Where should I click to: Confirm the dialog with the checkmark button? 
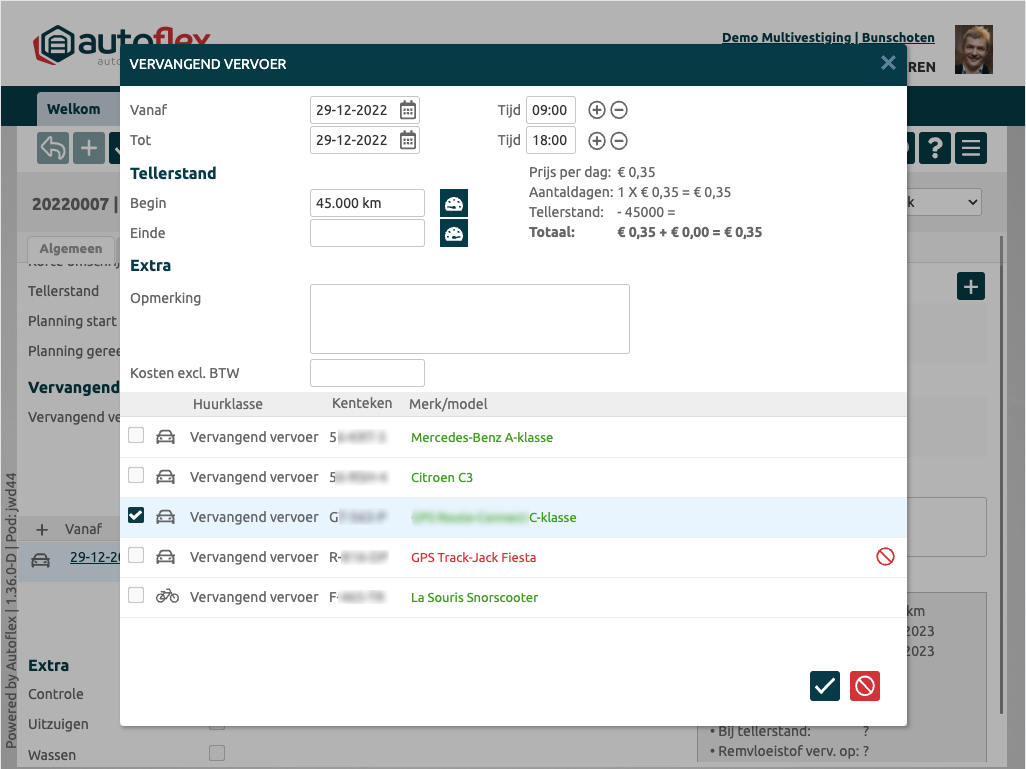pos(825,686)
